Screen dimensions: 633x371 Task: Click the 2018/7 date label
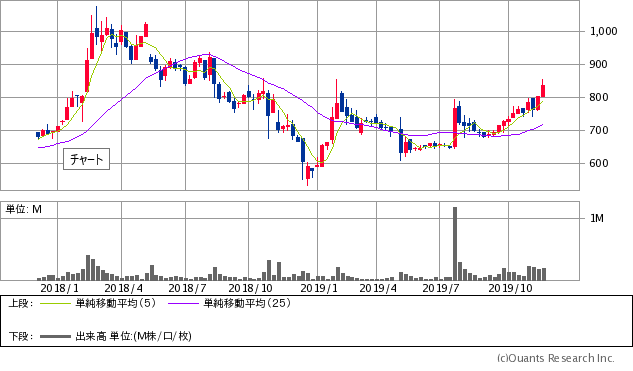[x=187, y=288]
